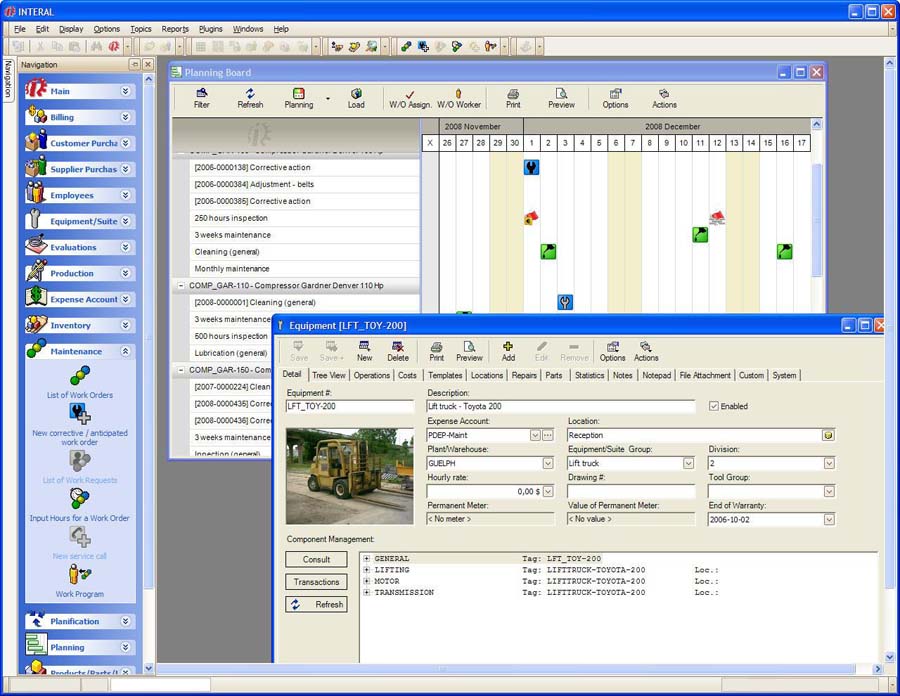
Task: Open Planning icon in Planning Board toolbar
Action: point(299,99)
